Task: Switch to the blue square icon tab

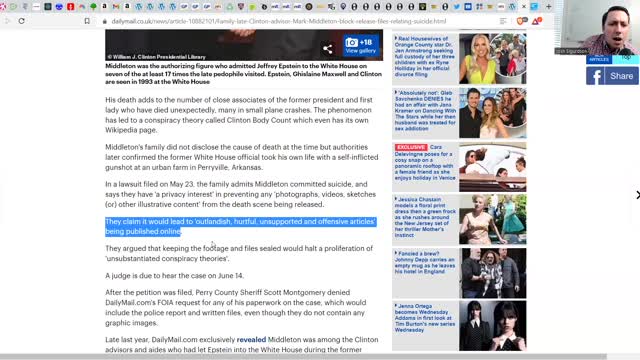Action: pyautogui.click(x=468, y=7)
